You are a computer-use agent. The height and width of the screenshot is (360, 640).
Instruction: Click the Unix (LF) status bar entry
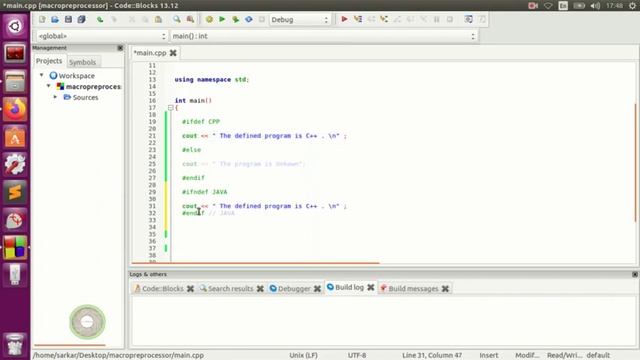(x=303, y=355)
